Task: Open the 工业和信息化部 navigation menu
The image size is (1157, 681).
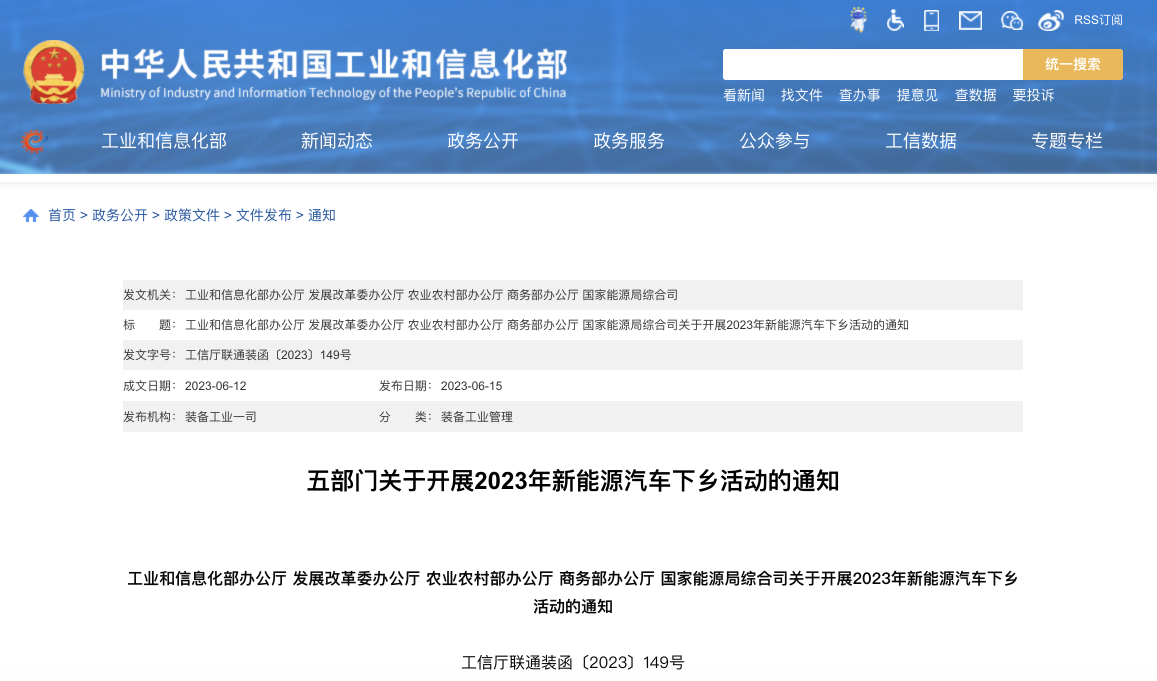Action: pyautogui.click(x=164, y=141)
